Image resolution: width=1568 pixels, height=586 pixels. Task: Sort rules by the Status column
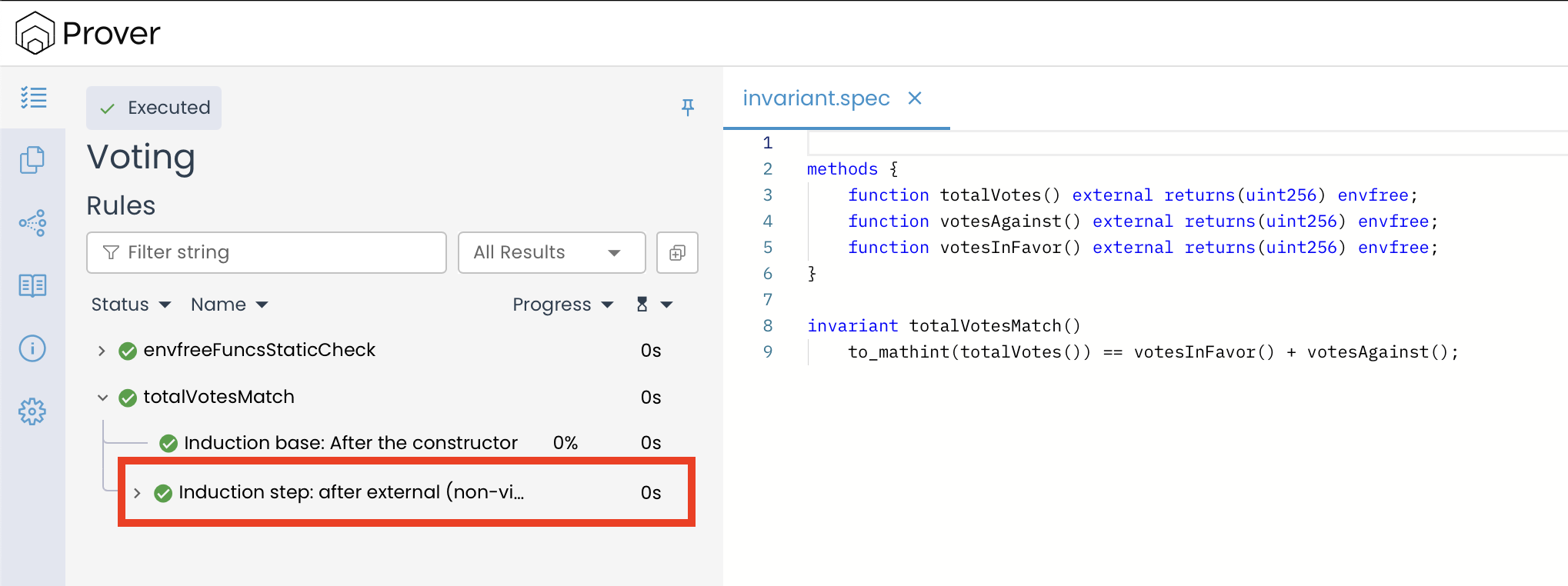pyautogui.click(x=130, y=305)
